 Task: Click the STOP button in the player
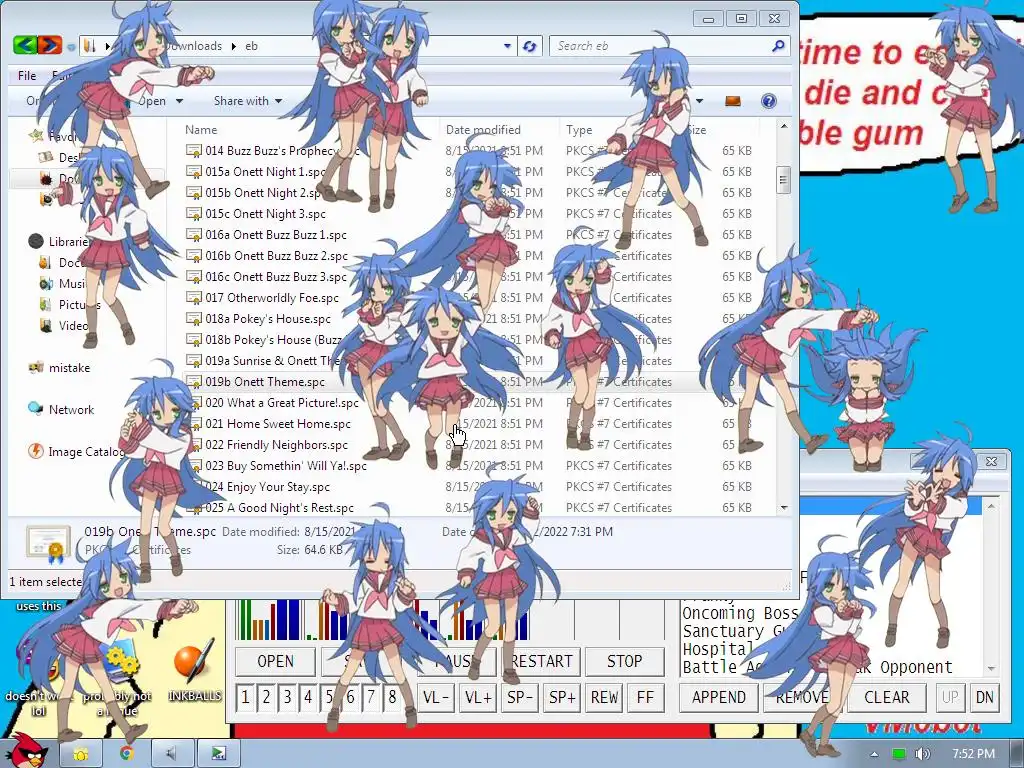pos(624,662)
